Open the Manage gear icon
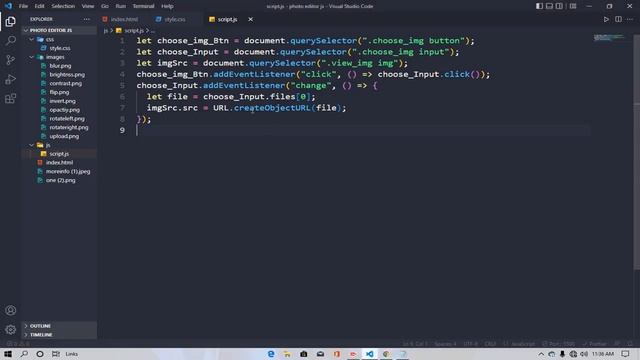Image resolution: width=640 pixels, height=360 pixels. point(11,329)
